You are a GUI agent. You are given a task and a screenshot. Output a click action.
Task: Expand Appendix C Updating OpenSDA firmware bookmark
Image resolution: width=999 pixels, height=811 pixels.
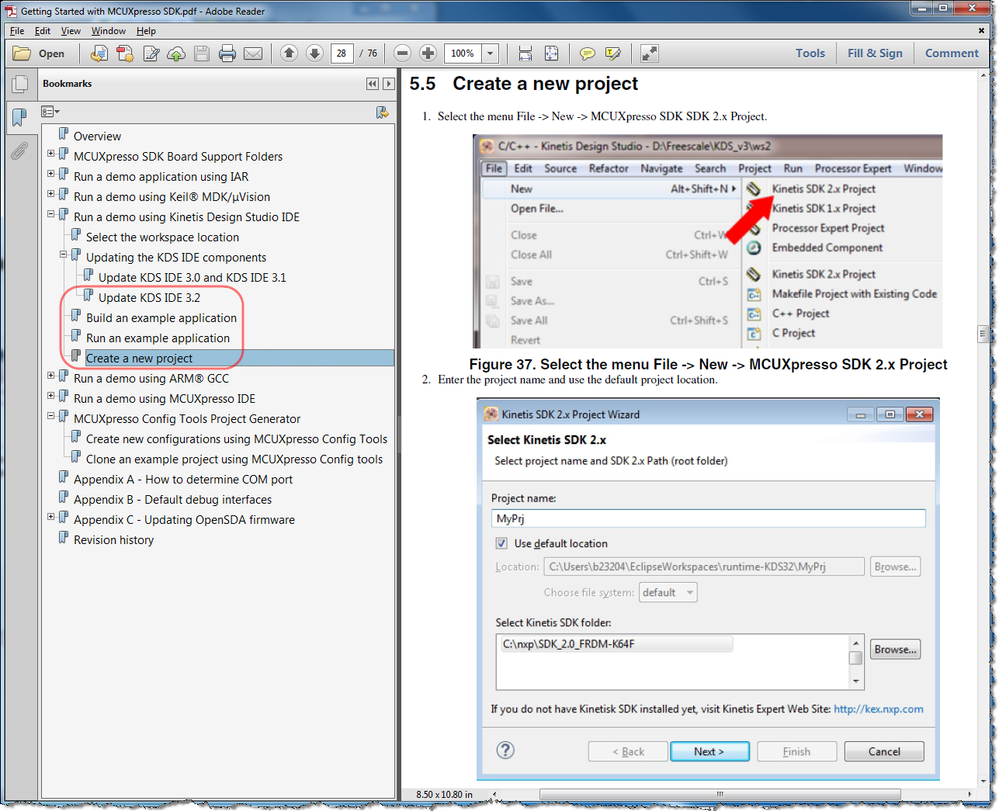[51, 517]
